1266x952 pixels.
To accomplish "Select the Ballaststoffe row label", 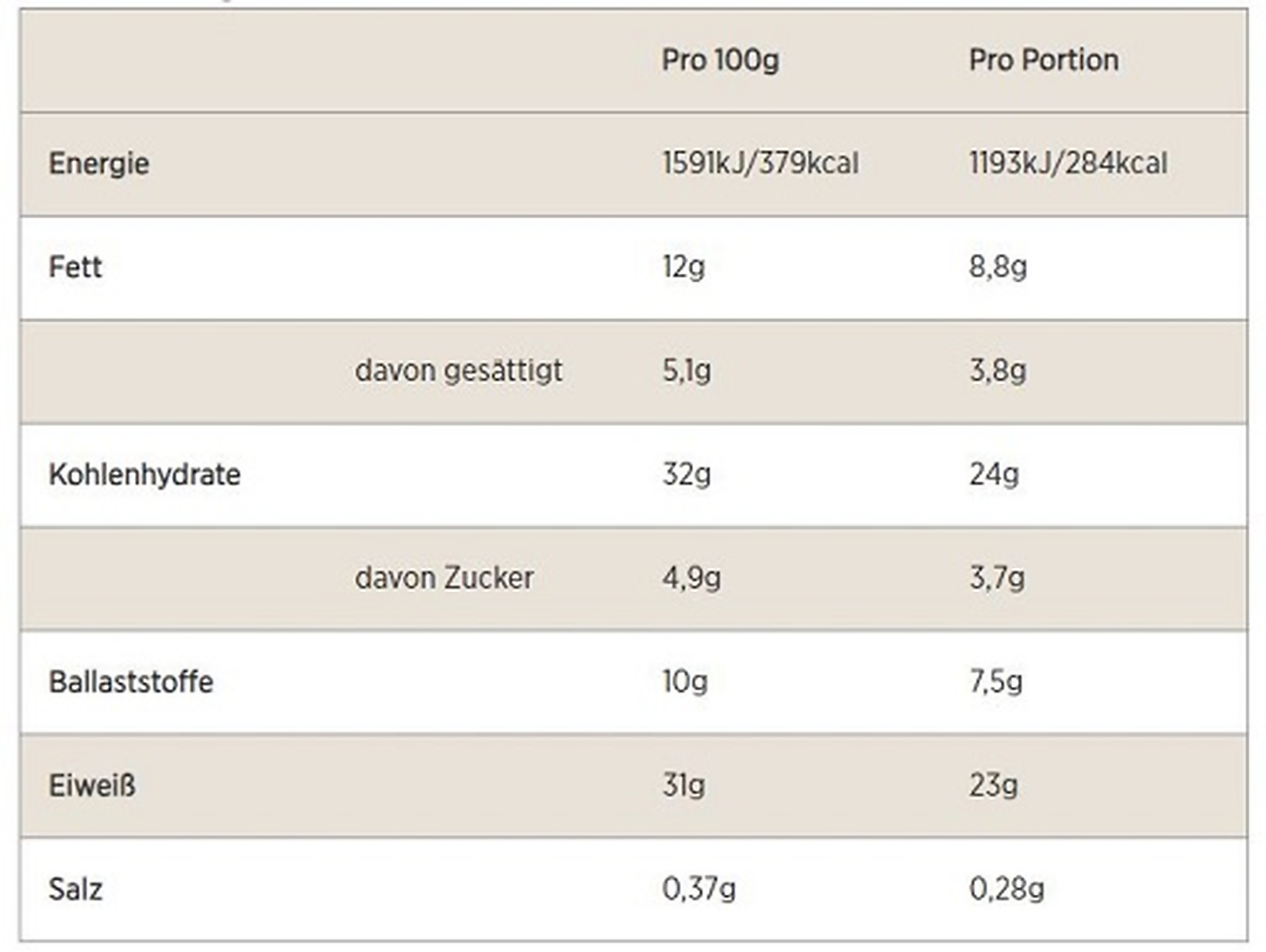I will [x=131, y=681].
